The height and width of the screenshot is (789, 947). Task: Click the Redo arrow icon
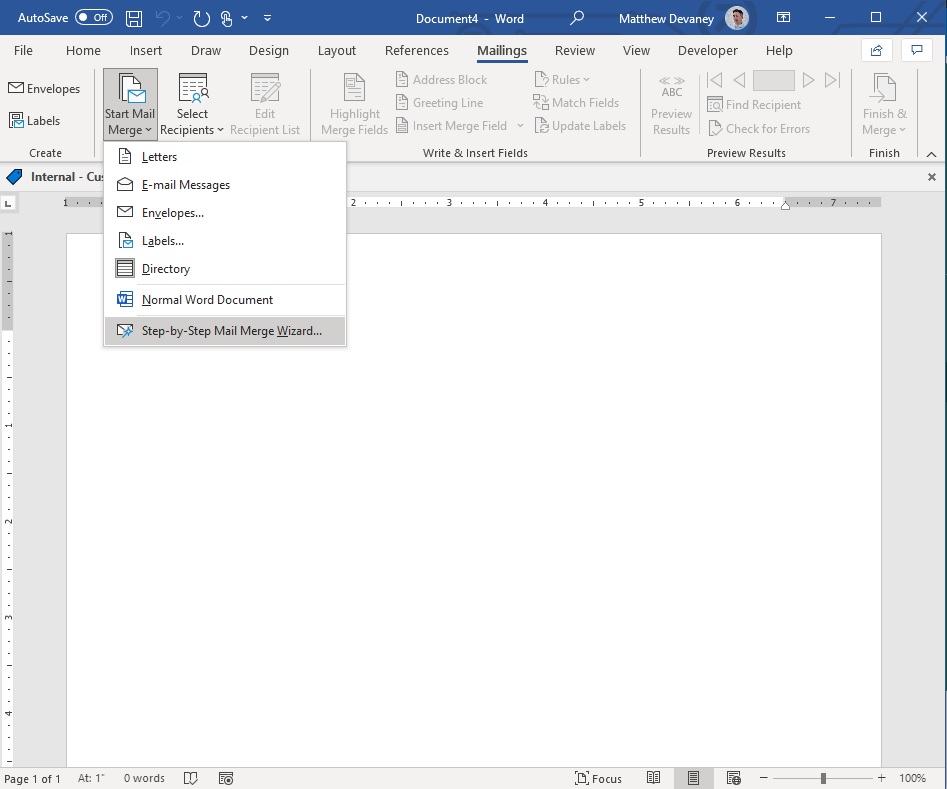201,19
